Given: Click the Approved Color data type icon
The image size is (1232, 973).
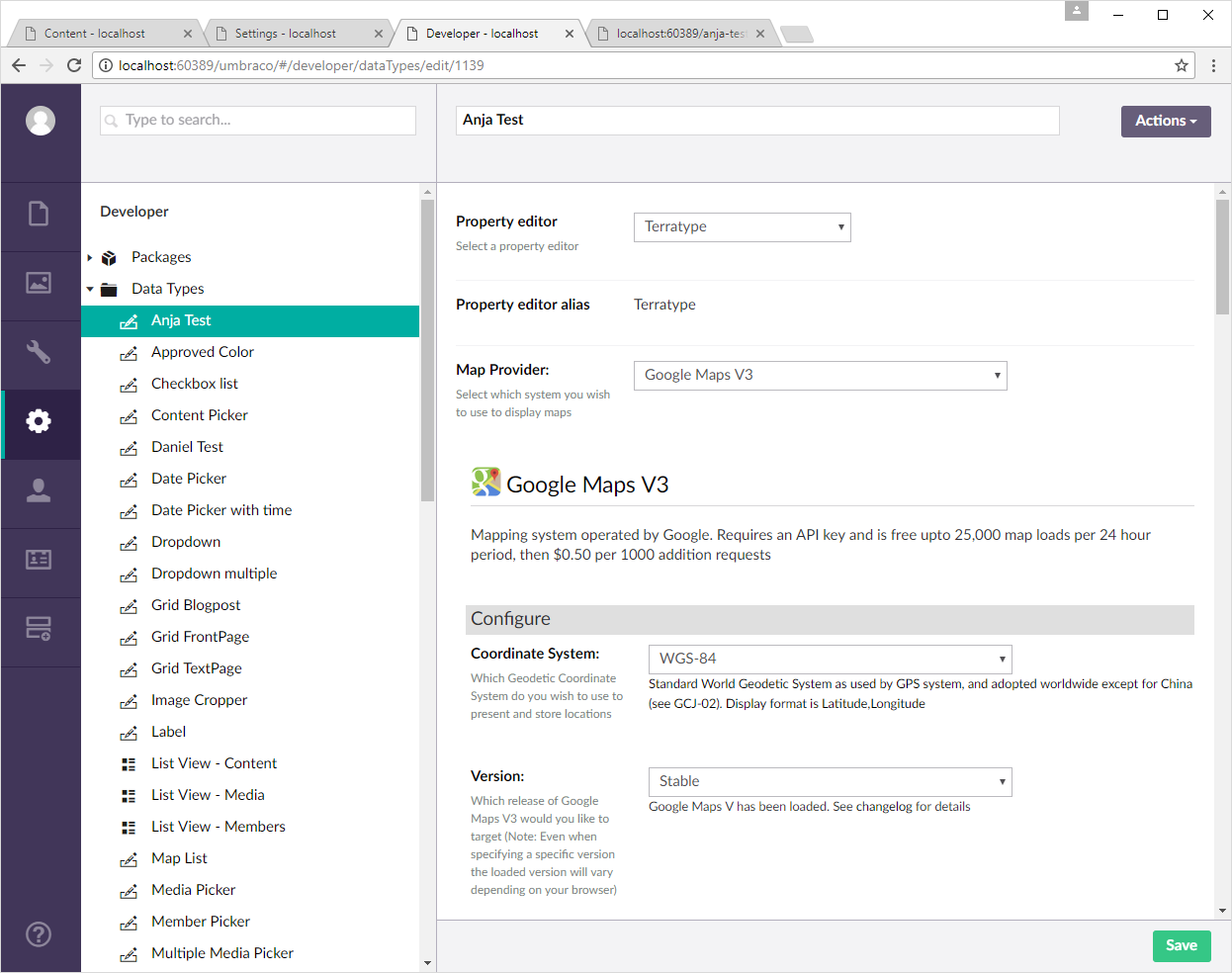Looking at the screenshot, I should tap(129, 353).
